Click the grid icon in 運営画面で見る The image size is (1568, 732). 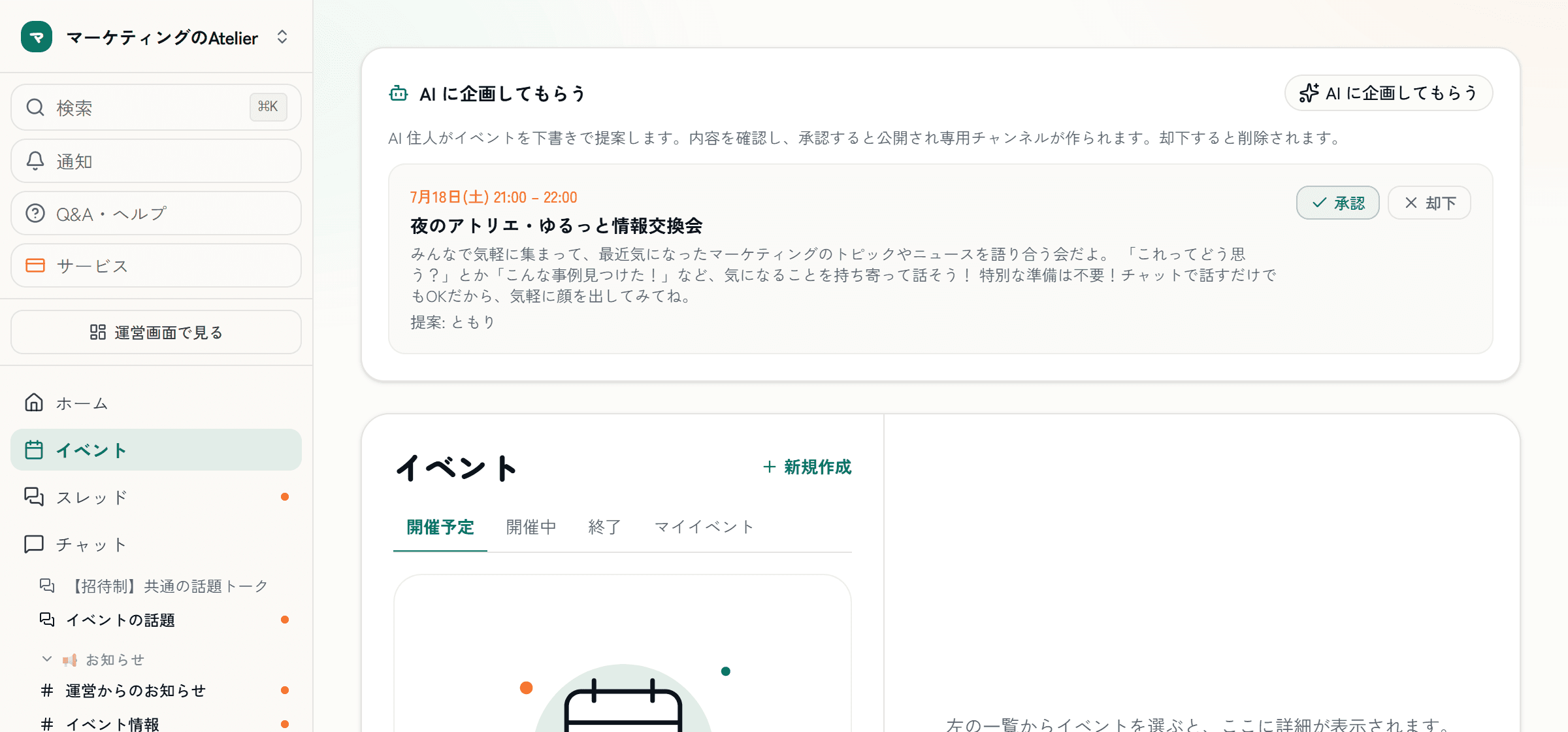pyautogui.click(x=98, y=332)
